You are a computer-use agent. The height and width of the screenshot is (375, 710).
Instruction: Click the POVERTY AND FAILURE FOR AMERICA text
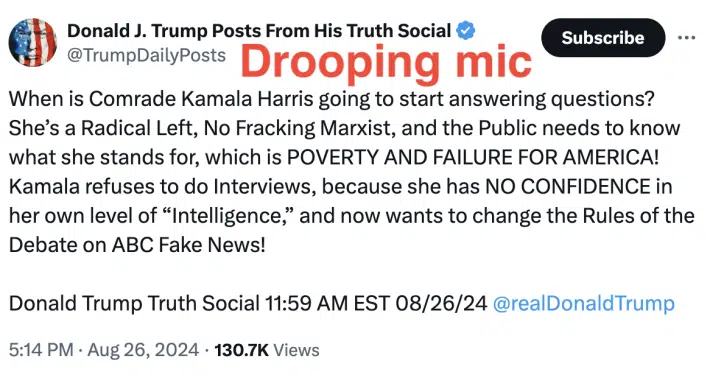click(x=473, y=157)
